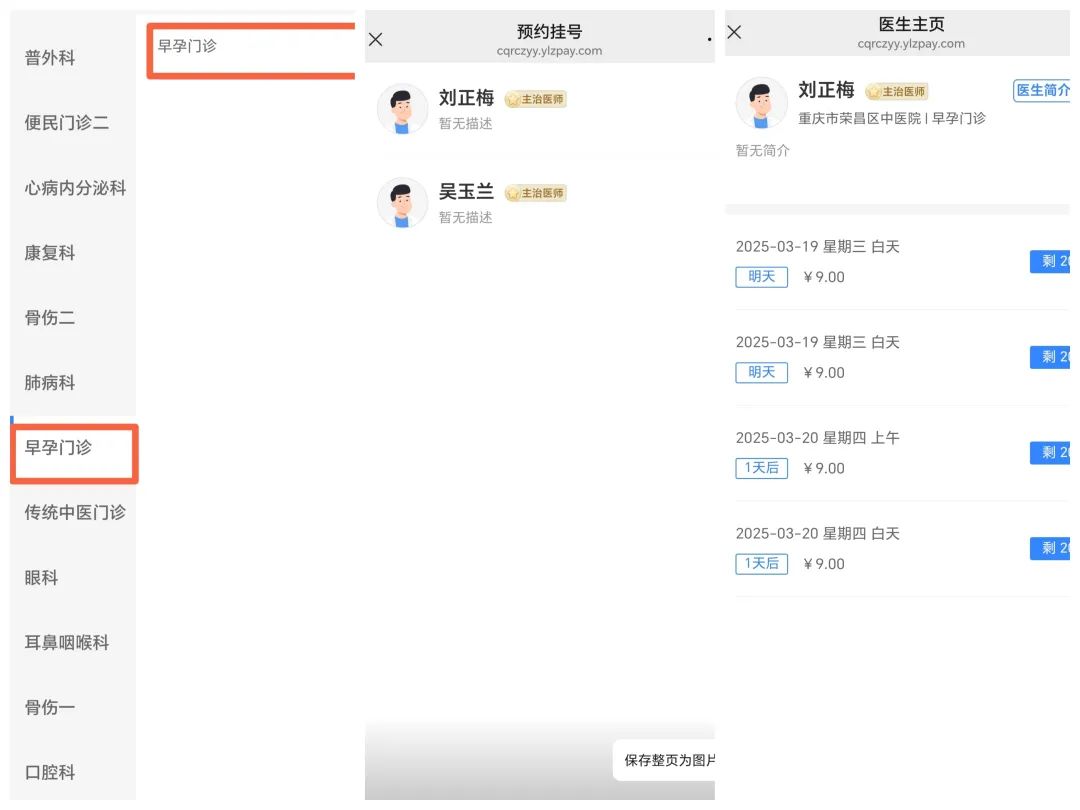The image size is (1080, 810).
Task: Tap 刘正梅's avatar in the 预约挂号 doctor list
Action: [402, 109]
